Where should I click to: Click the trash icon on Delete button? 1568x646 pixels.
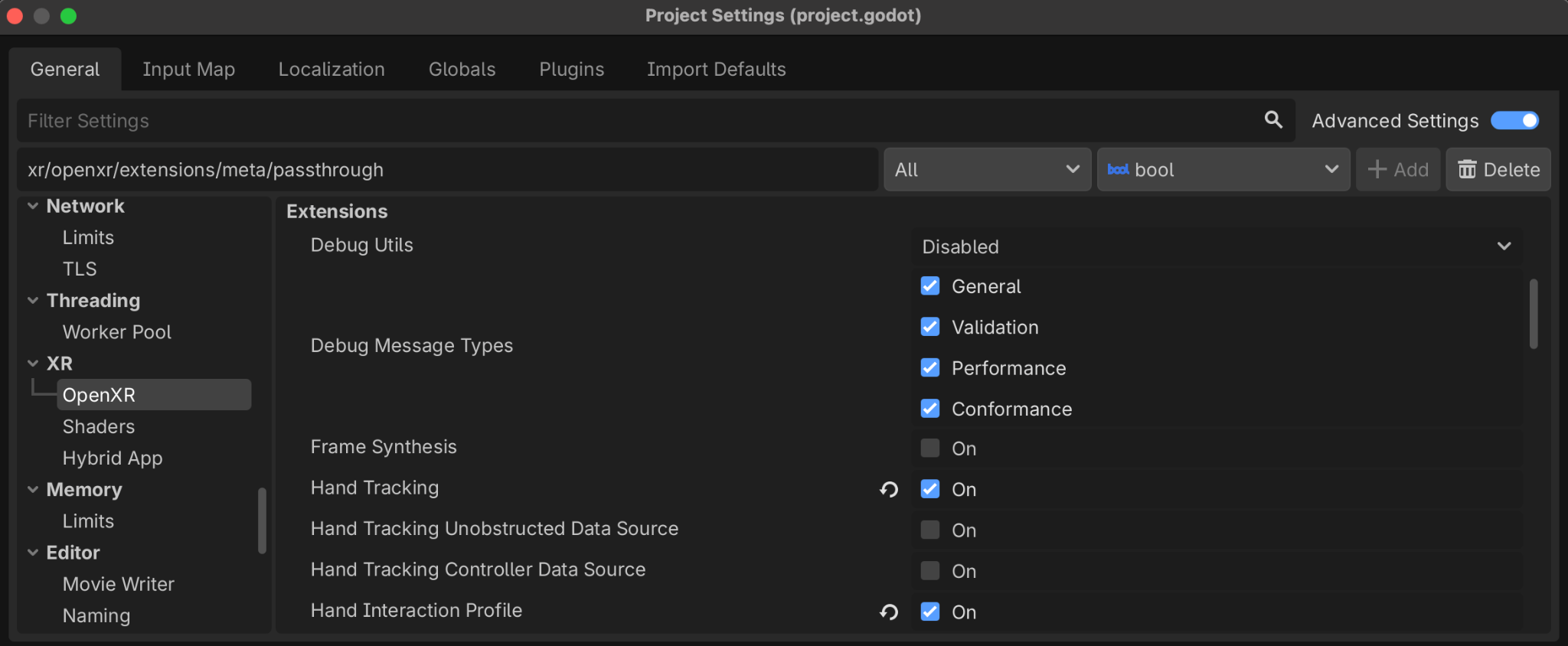tap(1467, 169)
